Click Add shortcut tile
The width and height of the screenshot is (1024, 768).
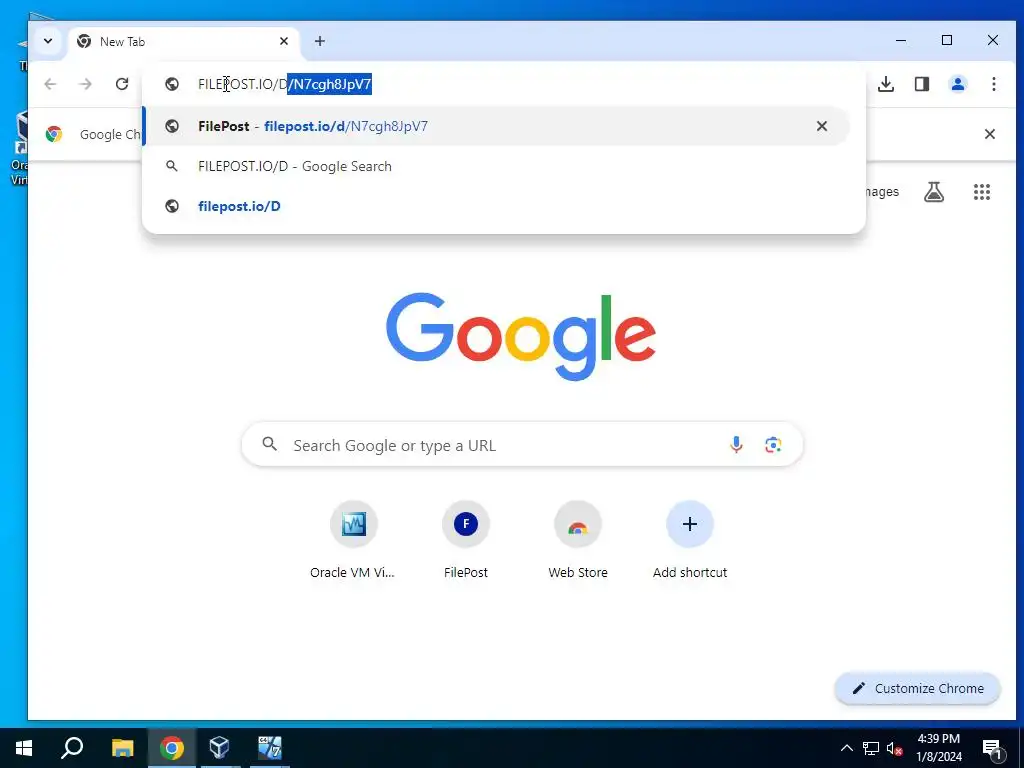tap(690, 540)
